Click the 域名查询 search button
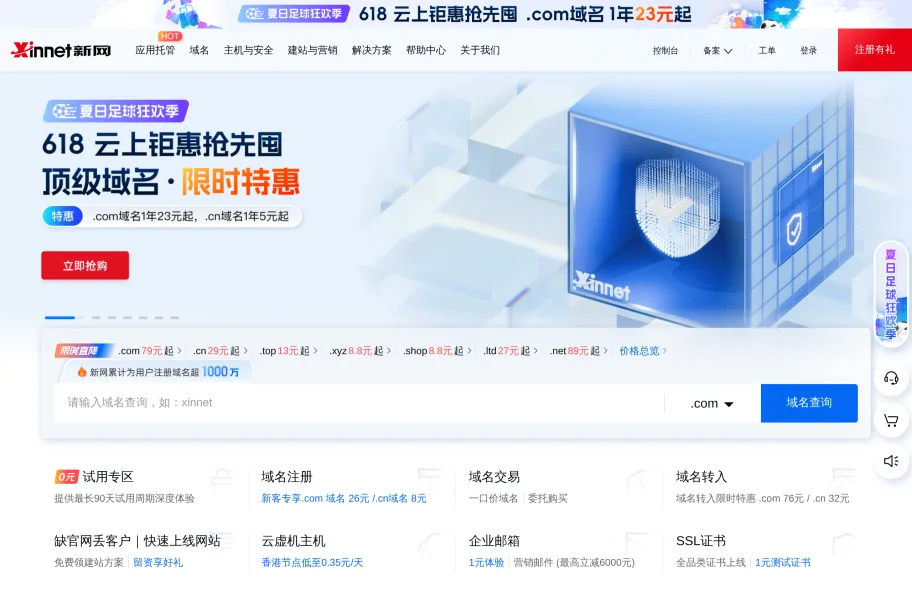This screenshot has width=912, height=600. click(809, 403)
